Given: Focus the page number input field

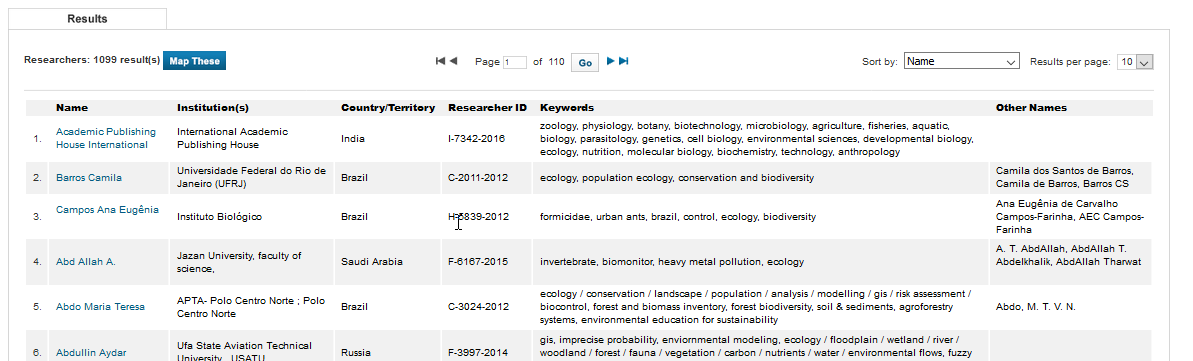Looking at the screenshot, I should pos(515,62).
